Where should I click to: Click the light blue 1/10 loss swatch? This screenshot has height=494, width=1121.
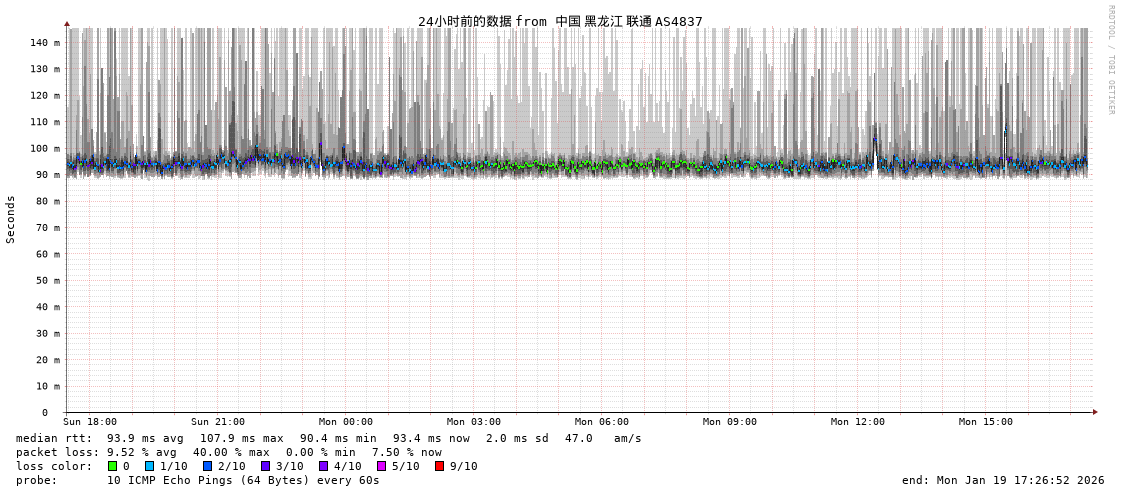pyautogui.click(x=149, y=466)
